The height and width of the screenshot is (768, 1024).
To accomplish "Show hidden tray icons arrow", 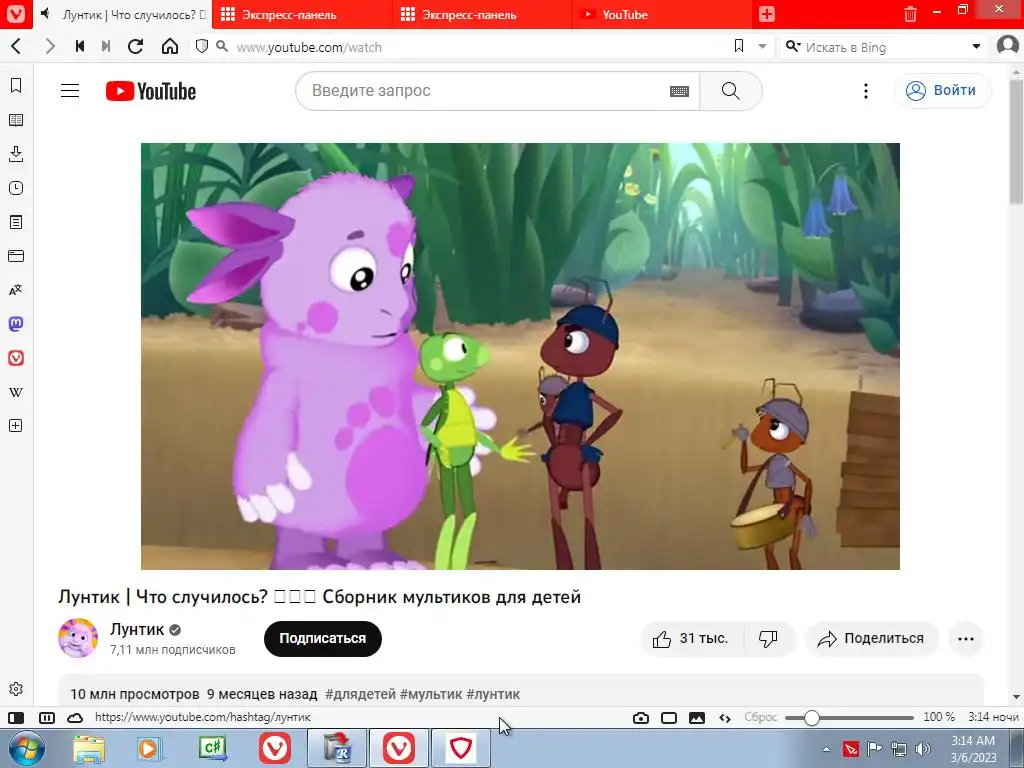I will 826,750.
